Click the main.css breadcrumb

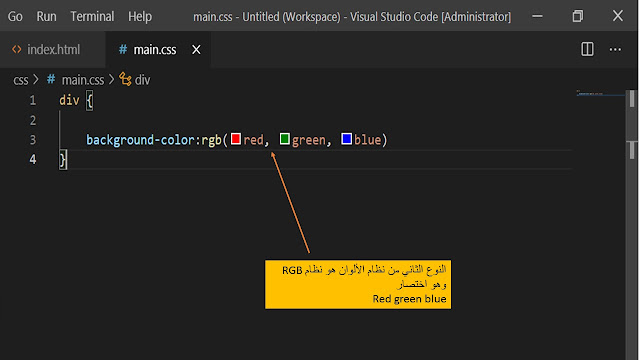tap(83, 80)
